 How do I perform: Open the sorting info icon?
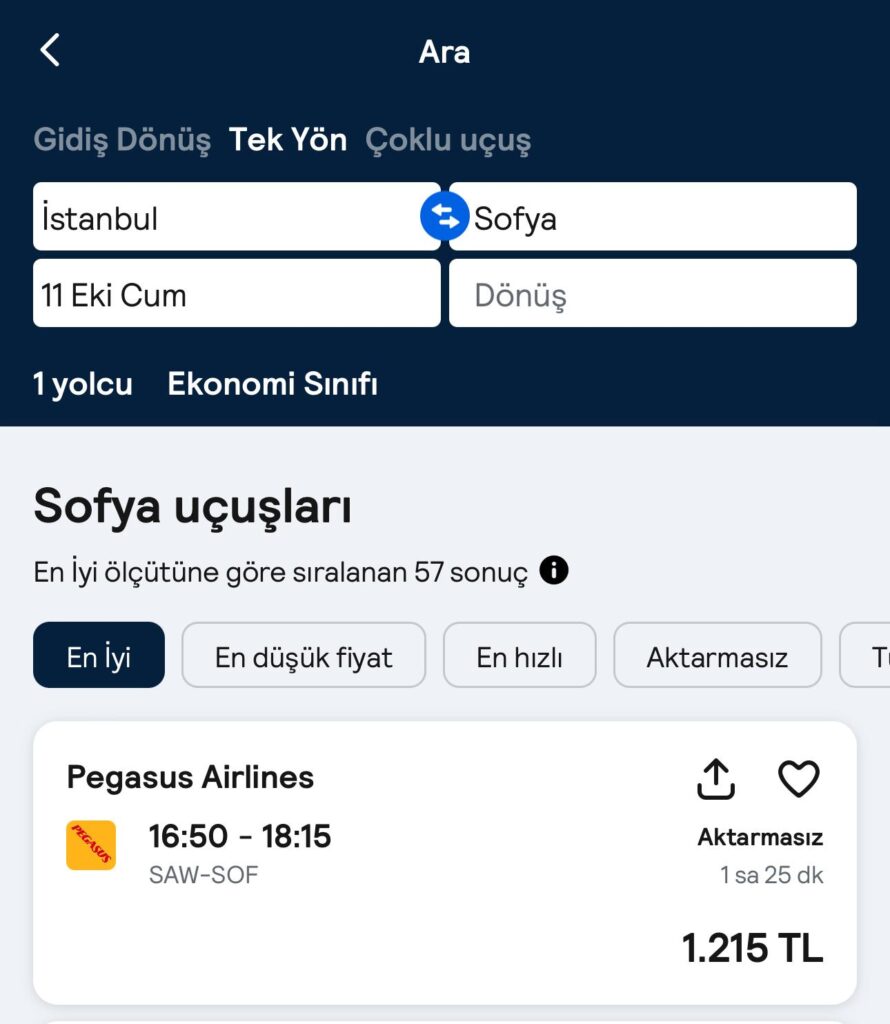coord(554,570)
